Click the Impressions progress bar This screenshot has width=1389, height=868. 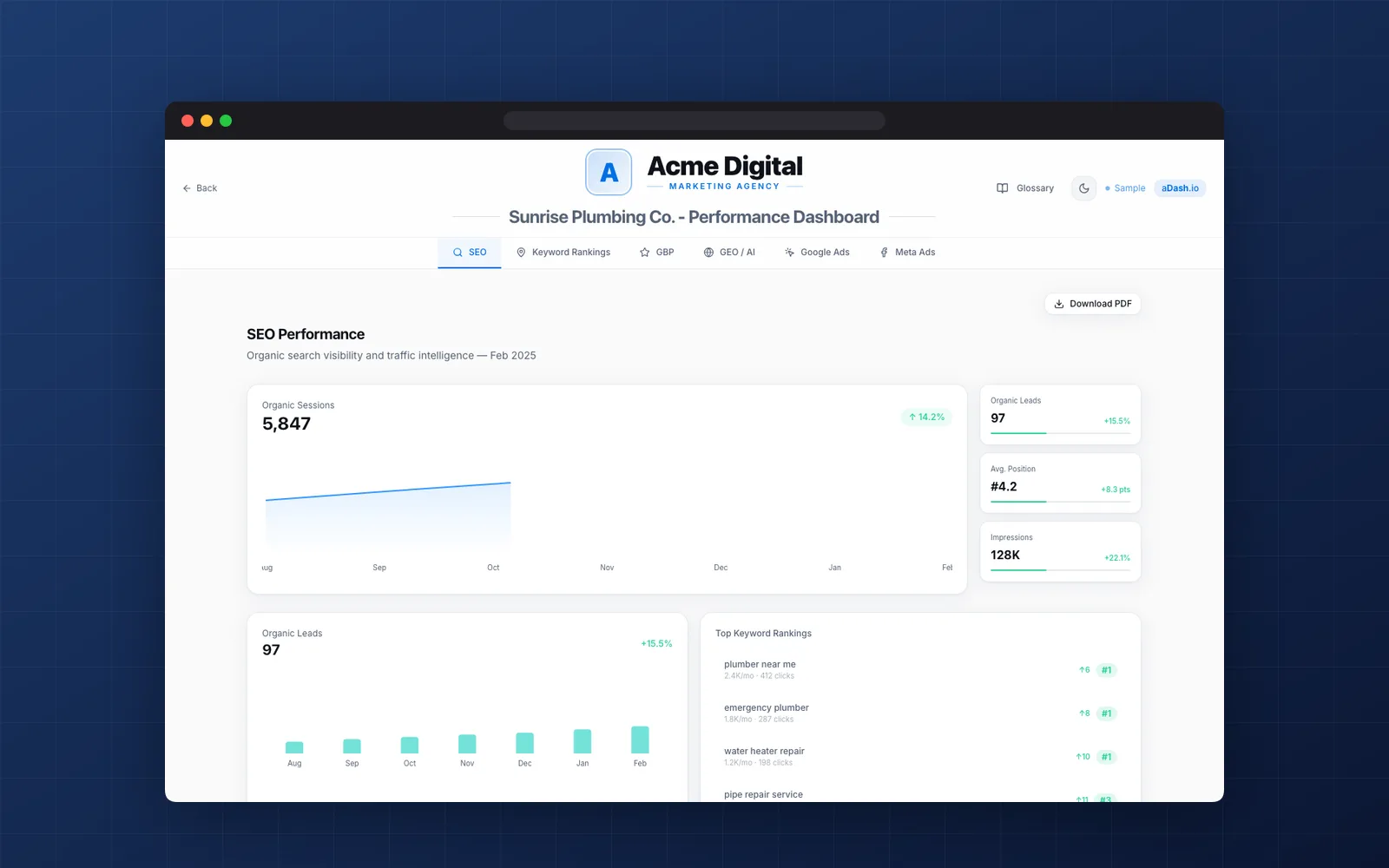(1060, 569)
